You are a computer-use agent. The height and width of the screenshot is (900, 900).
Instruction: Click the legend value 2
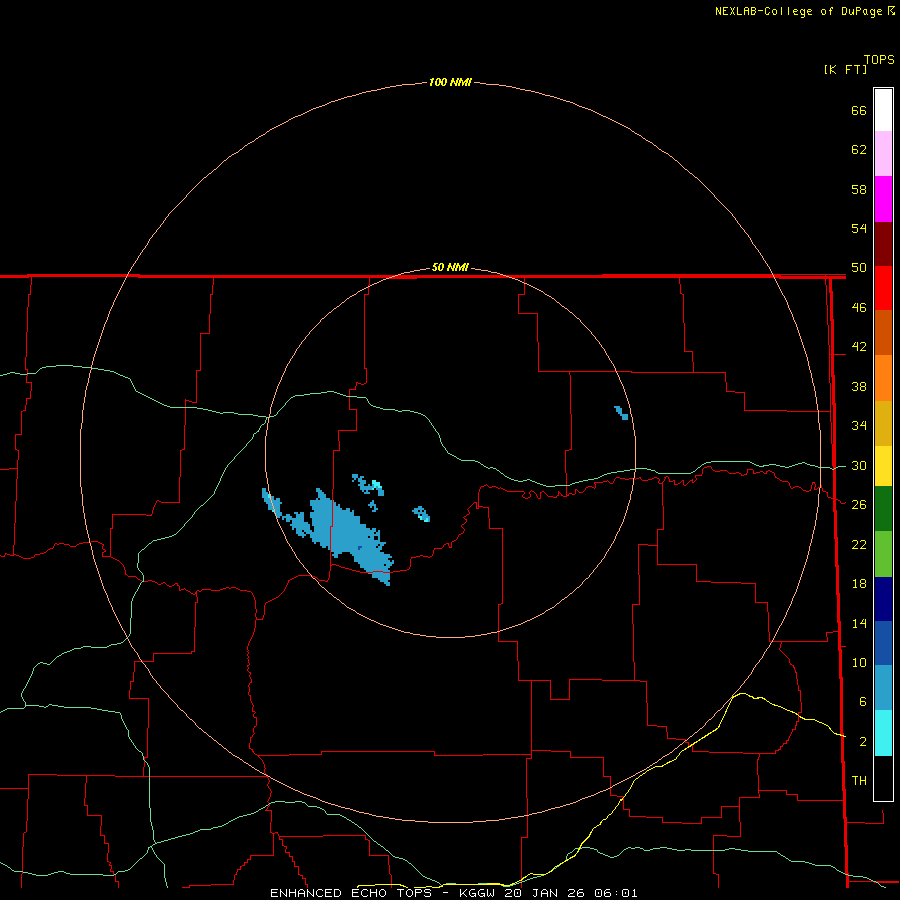(863, 742)
